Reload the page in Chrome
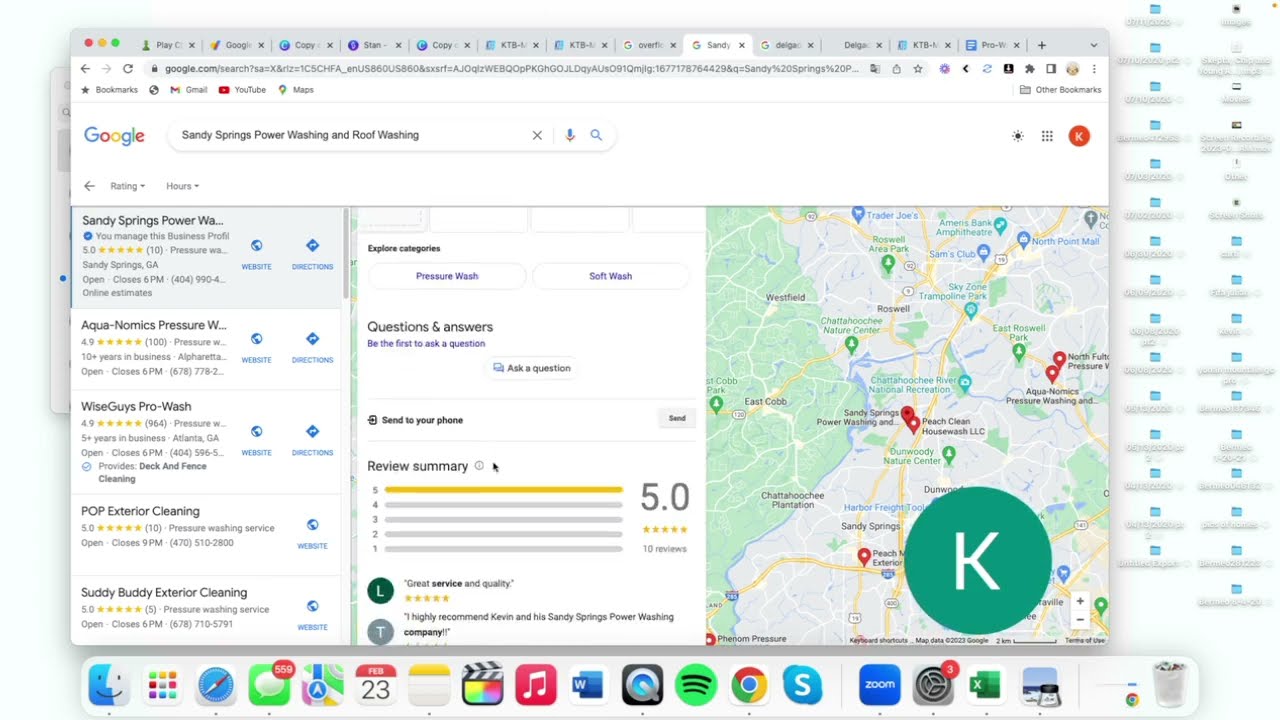The height and width of the screenshot is (720, 1280). 128,69
